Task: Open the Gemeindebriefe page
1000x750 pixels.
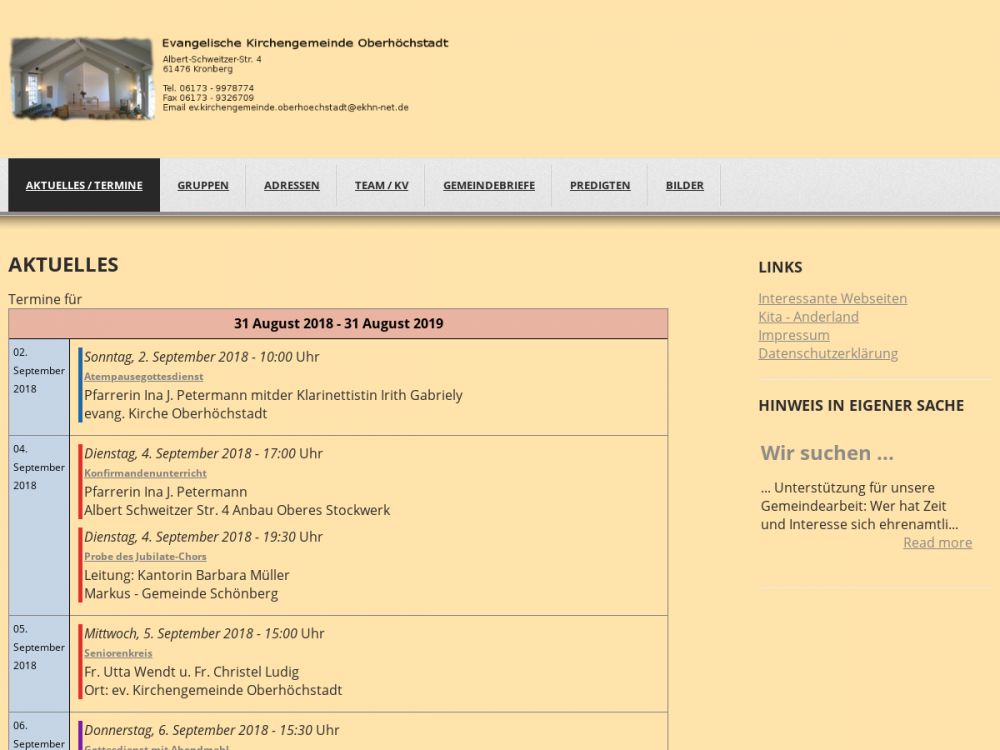Action: (489, 185)
